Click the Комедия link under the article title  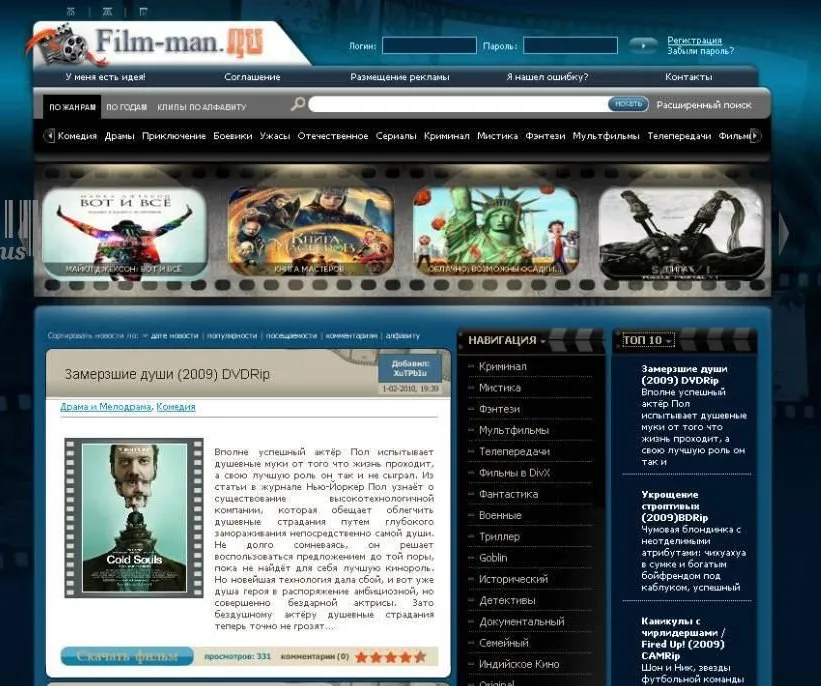coord(176,407)
